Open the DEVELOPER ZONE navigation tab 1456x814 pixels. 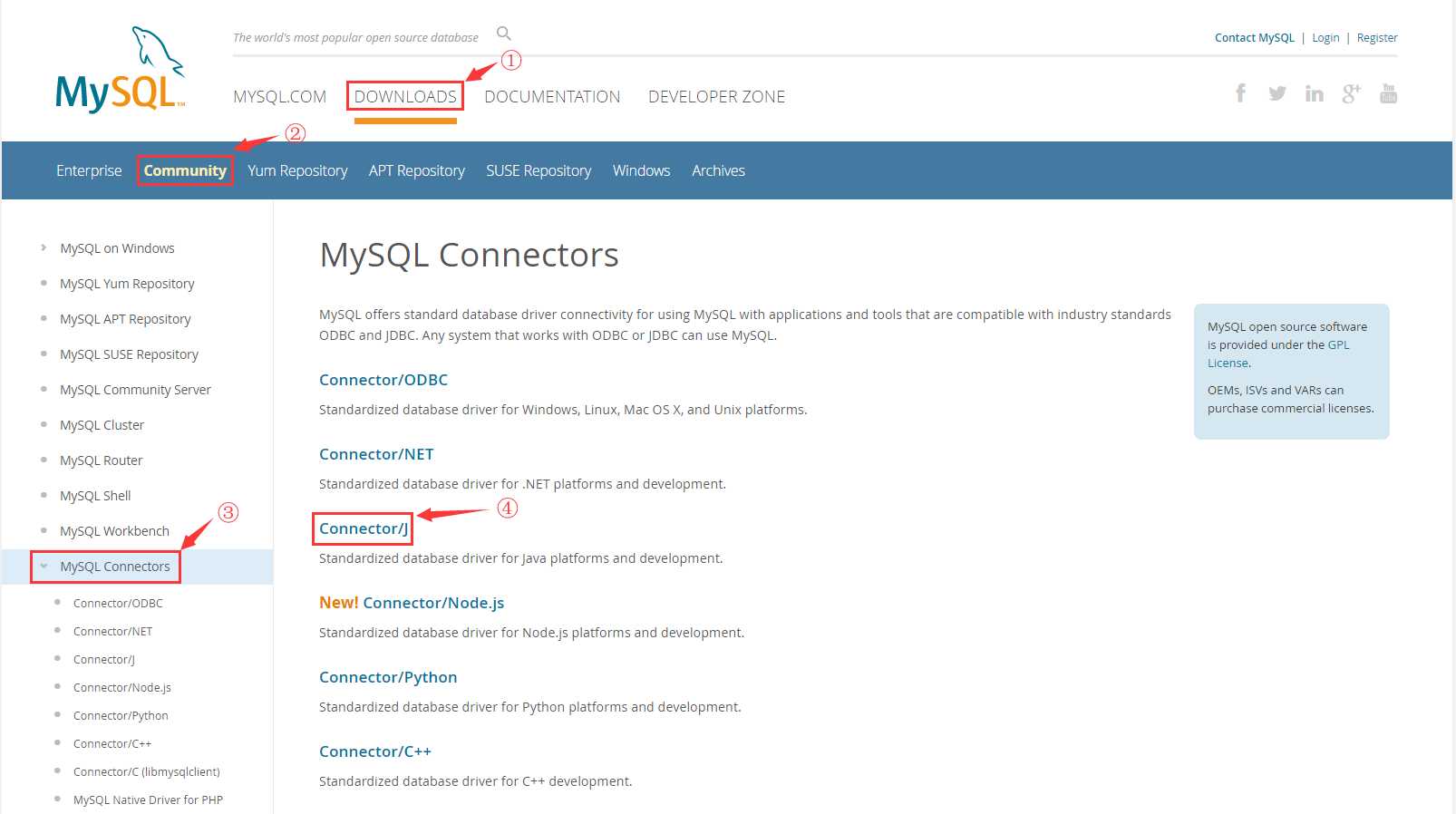pyautogui.click(x=716, y=97)
